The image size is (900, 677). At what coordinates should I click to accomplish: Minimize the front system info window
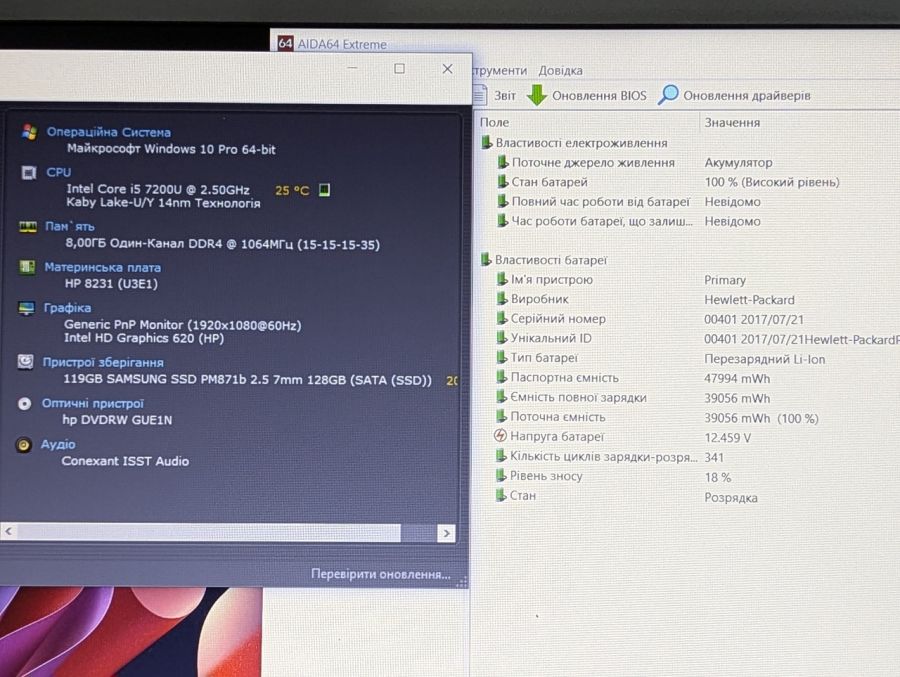(352, 68)
